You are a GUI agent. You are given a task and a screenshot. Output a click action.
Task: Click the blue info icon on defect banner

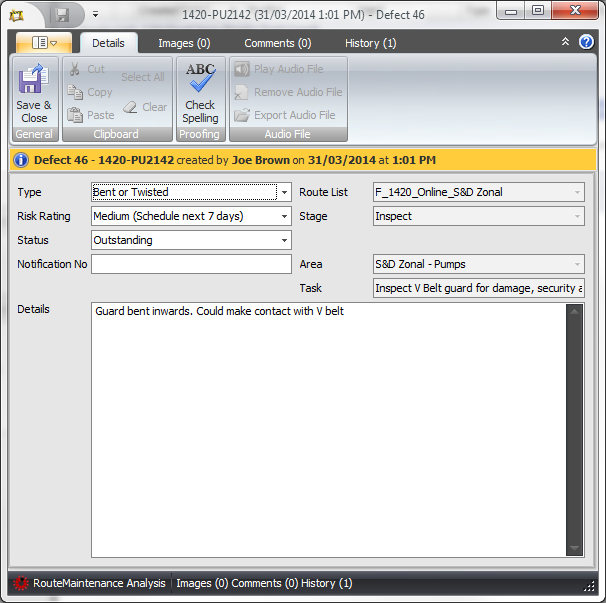(x=21, y=160)
